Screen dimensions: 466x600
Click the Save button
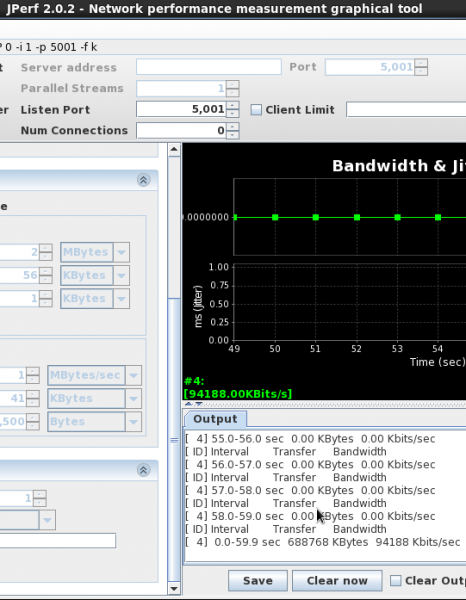(x=258, y=580)
